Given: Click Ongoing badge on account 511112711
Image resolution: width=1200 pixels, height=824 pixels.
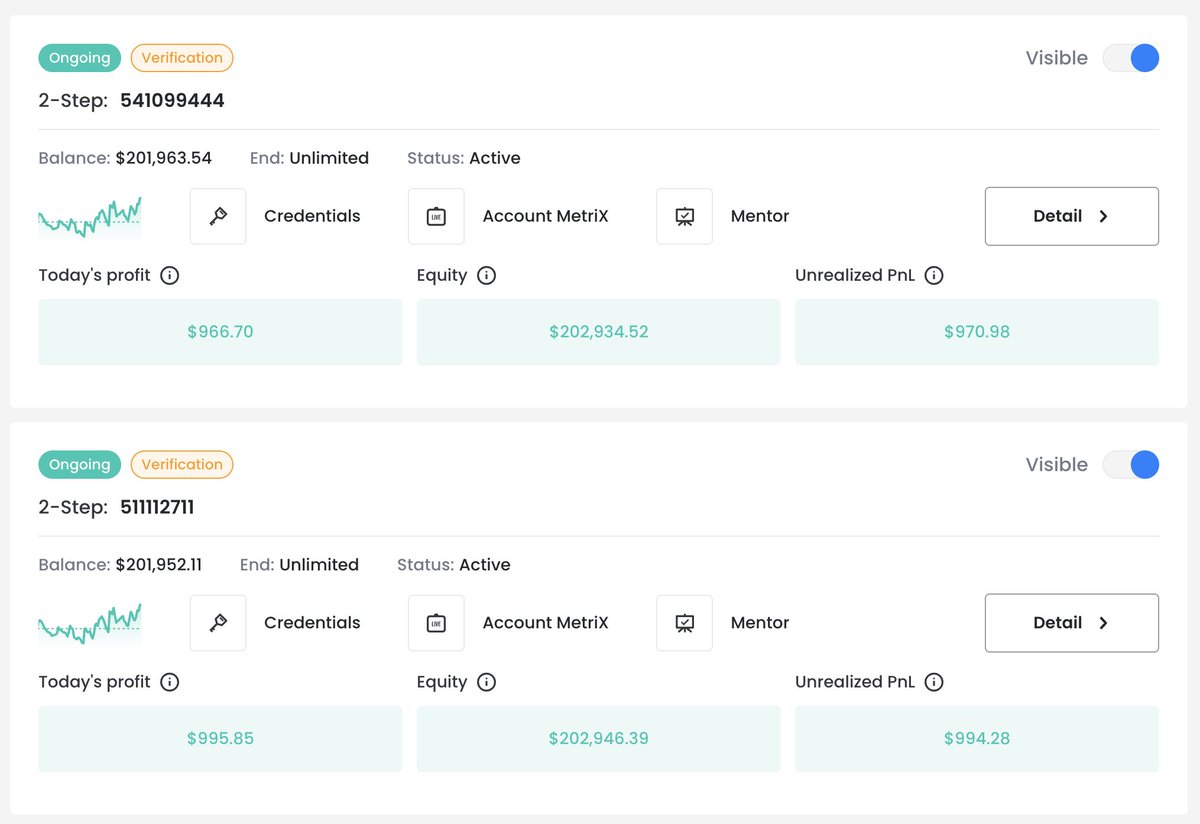Looking at the screenshot, I should [80, 465].
